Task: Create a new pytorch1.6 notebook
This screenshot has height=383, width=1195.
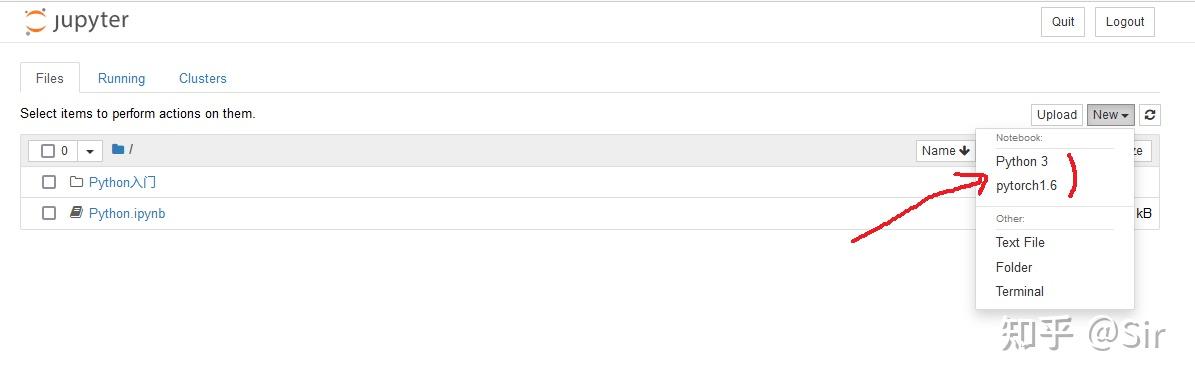Action: [1026, 185]
